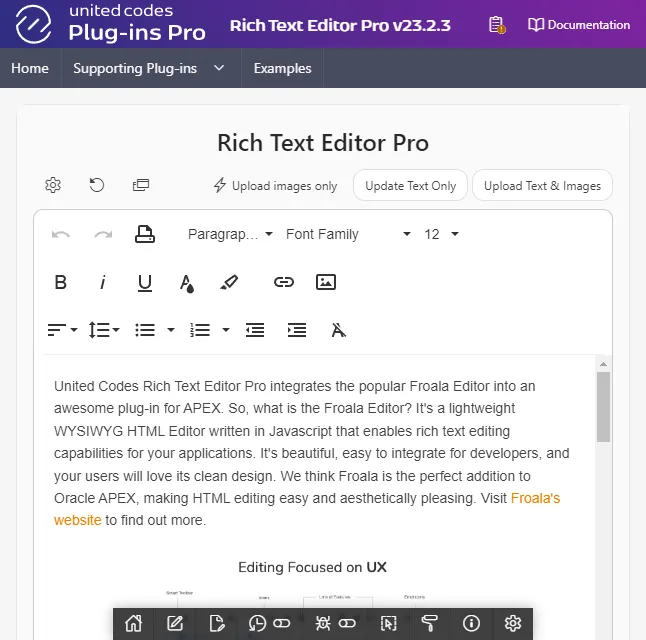
Task: Click the Print icon in editor toolbar
Action: click(145, 234)
